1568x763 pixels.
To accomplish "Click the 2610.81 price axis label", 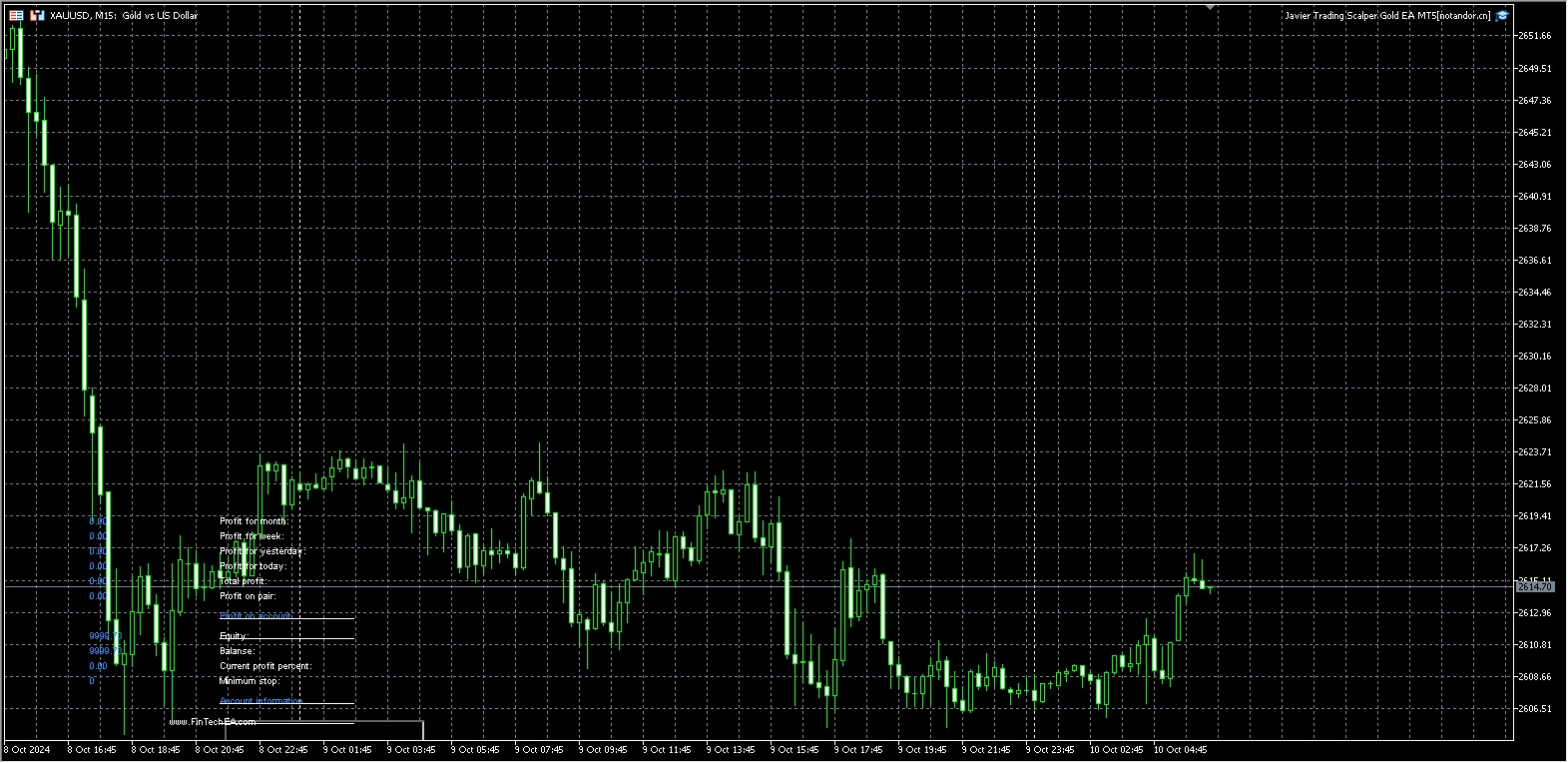I will pos(1534,644).
